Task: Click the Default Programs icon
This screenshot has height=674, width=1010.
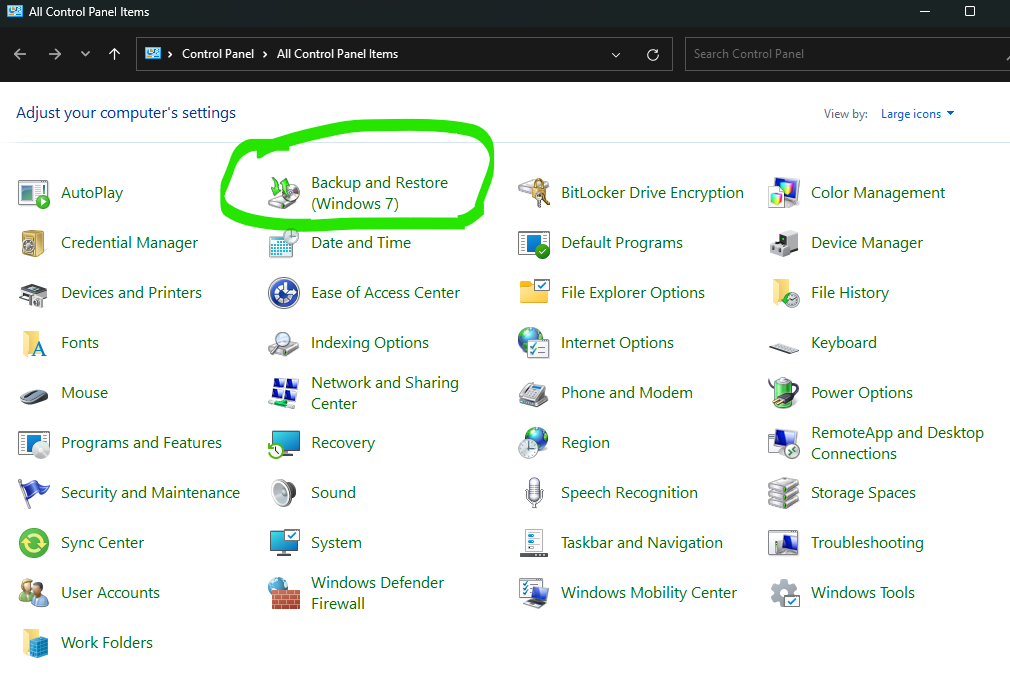Action: pyautogui.click(x=534, y=243)
